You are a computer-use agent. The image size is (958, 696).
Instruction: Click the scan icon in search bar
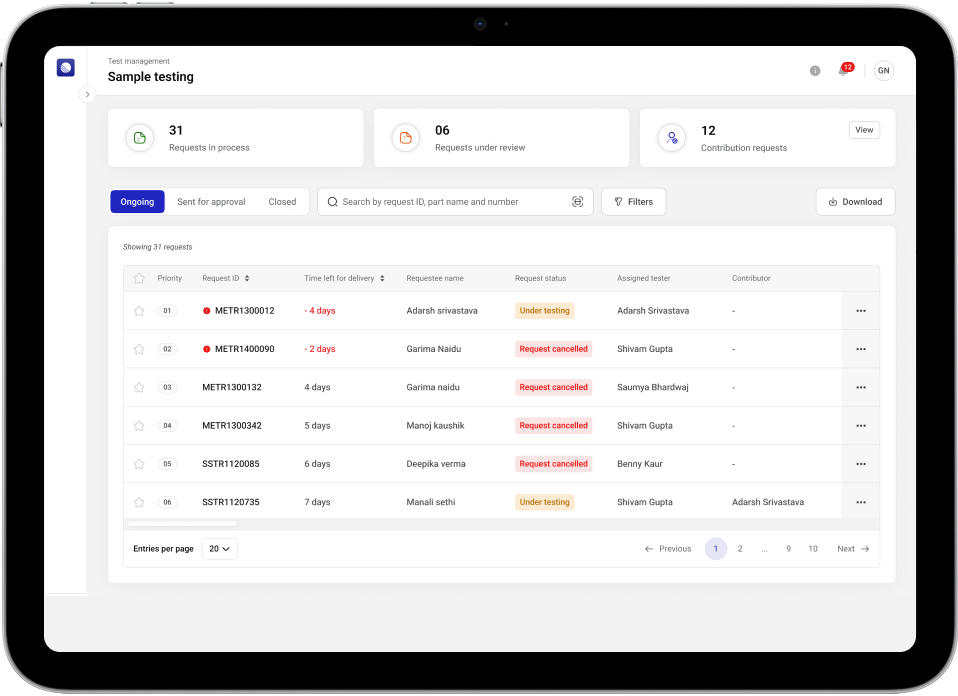577,202
